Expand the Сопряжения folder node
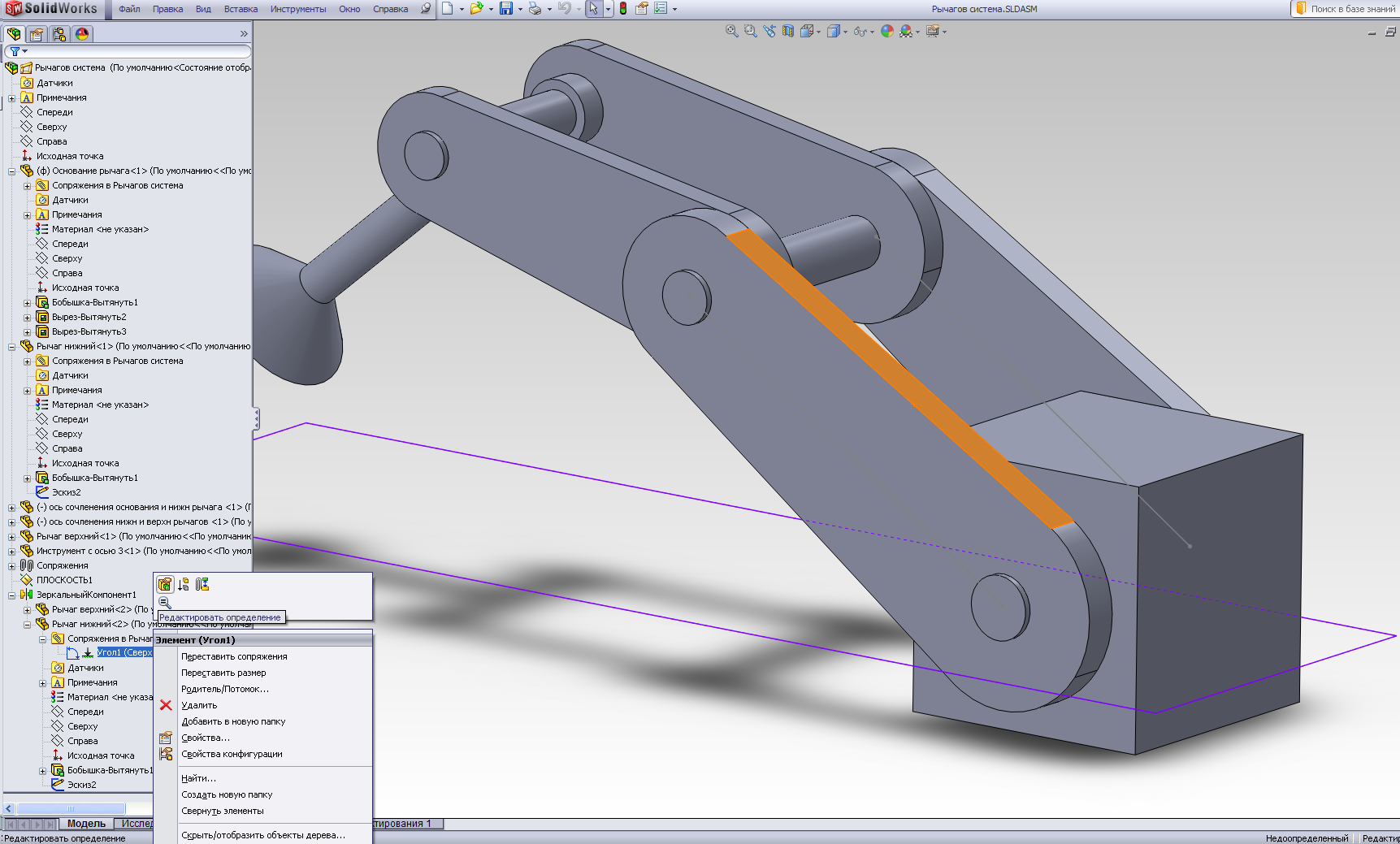Viewport: 1400px width, 844px height. (11, 565)
